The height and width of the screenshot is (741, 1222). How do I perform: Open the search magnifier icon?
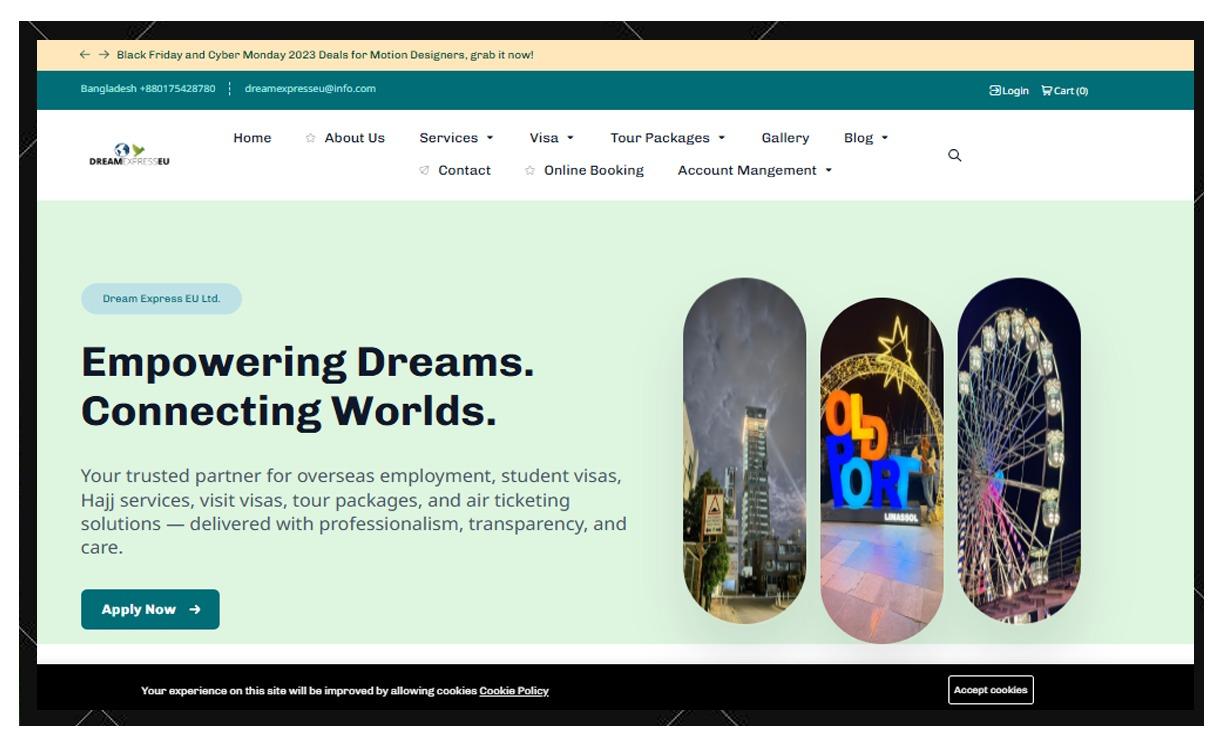956,155
